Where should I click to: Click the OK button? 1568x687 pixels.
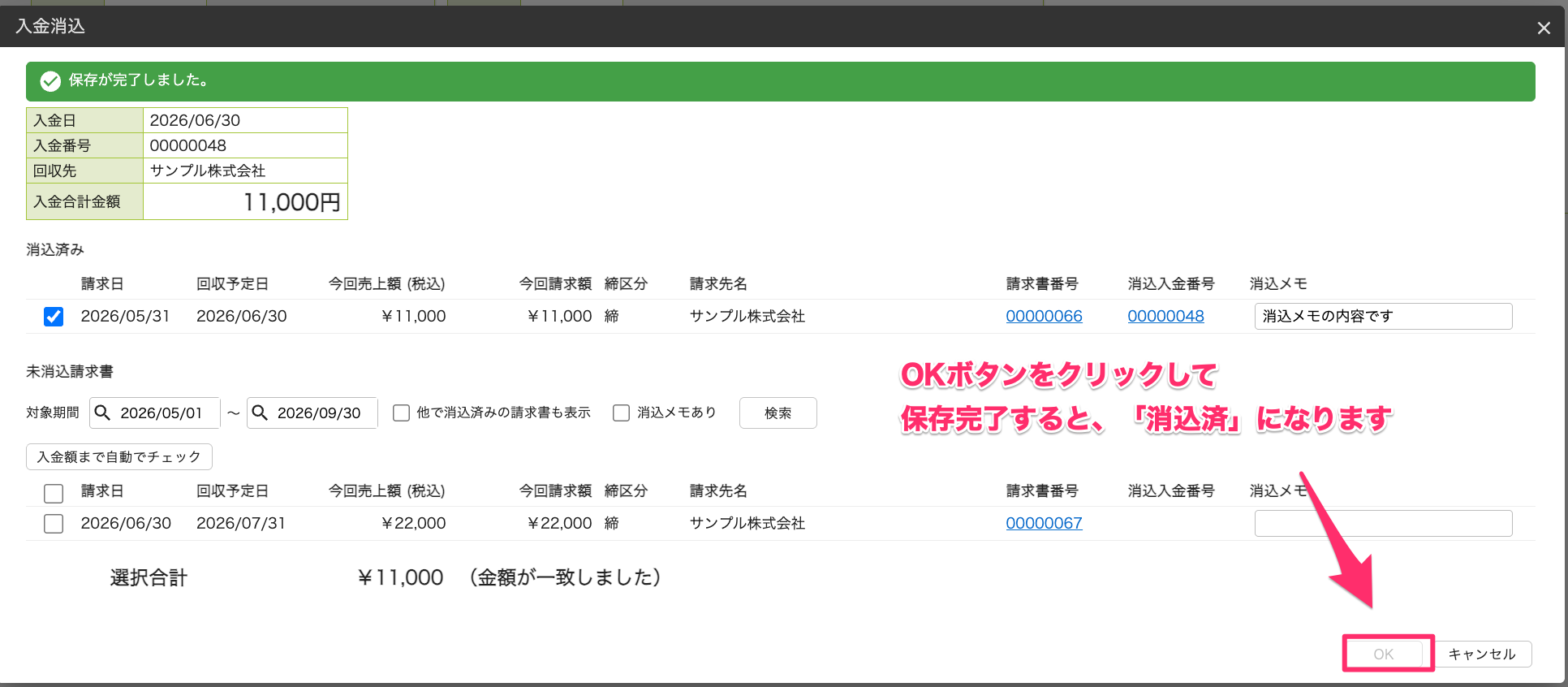pos(1384,654)
